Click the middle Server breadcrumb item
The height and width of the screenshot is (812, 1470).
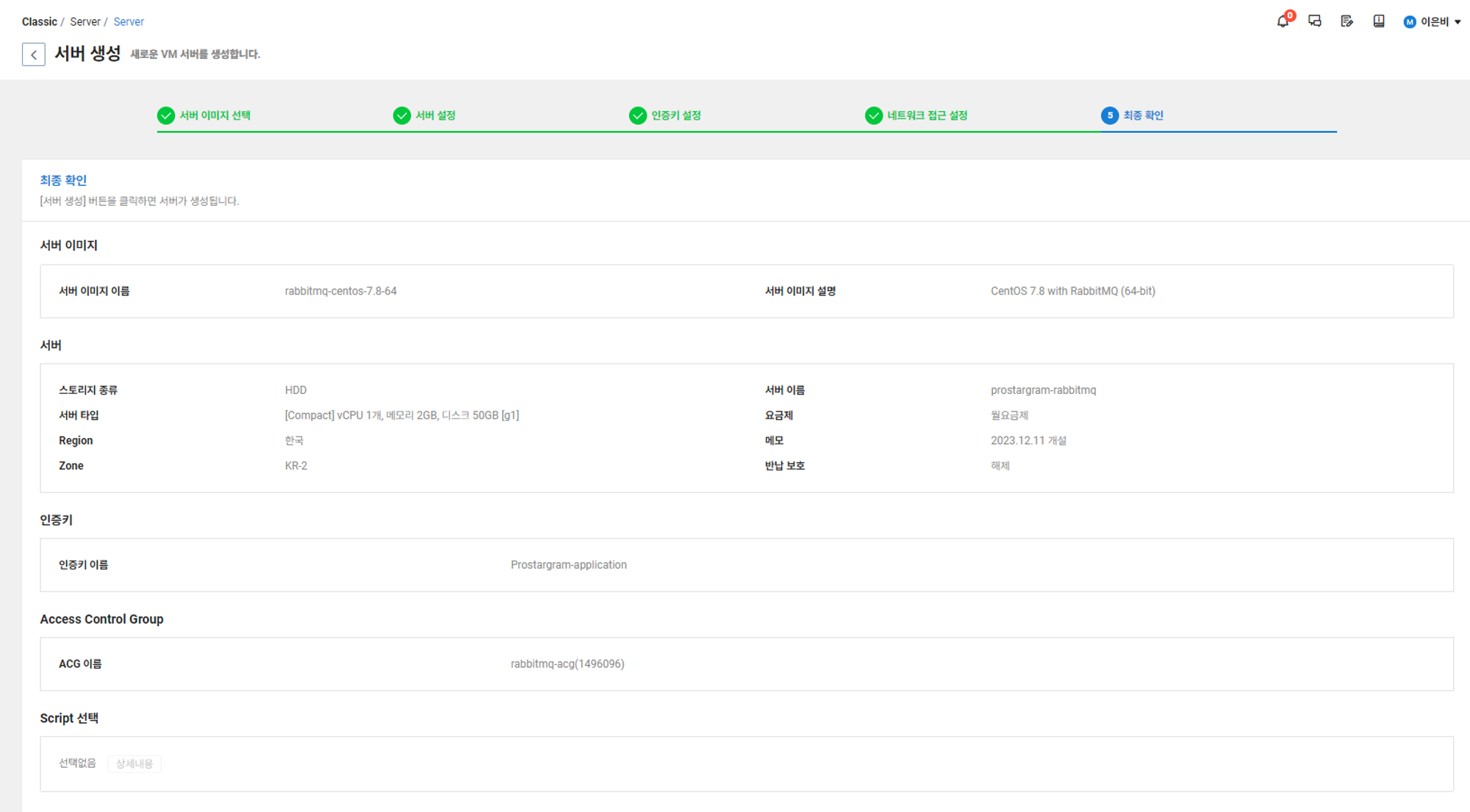(x=85, y=22)
